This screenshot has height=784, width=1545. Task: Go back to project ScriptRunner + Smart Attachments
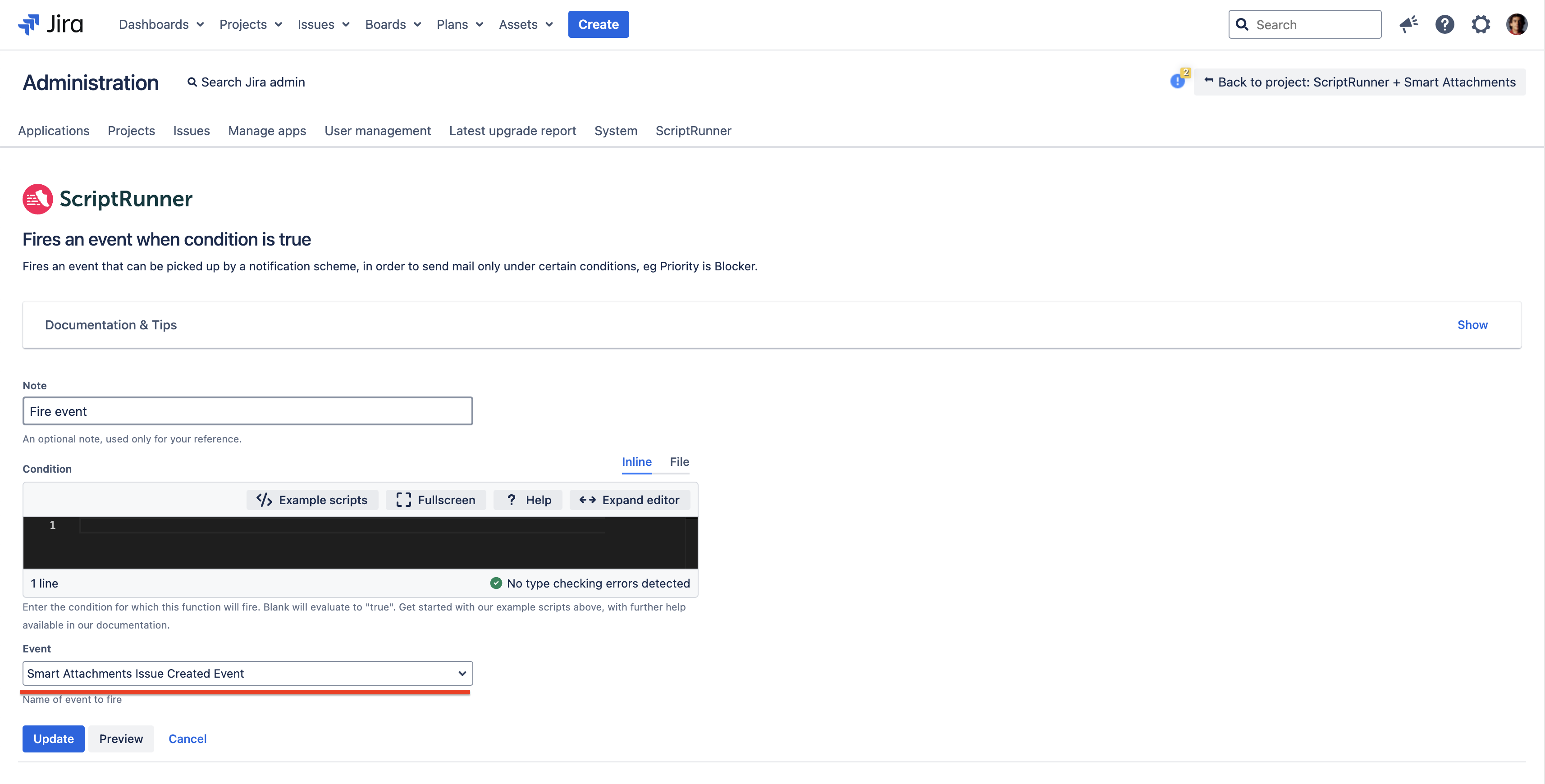[1359, 82]
